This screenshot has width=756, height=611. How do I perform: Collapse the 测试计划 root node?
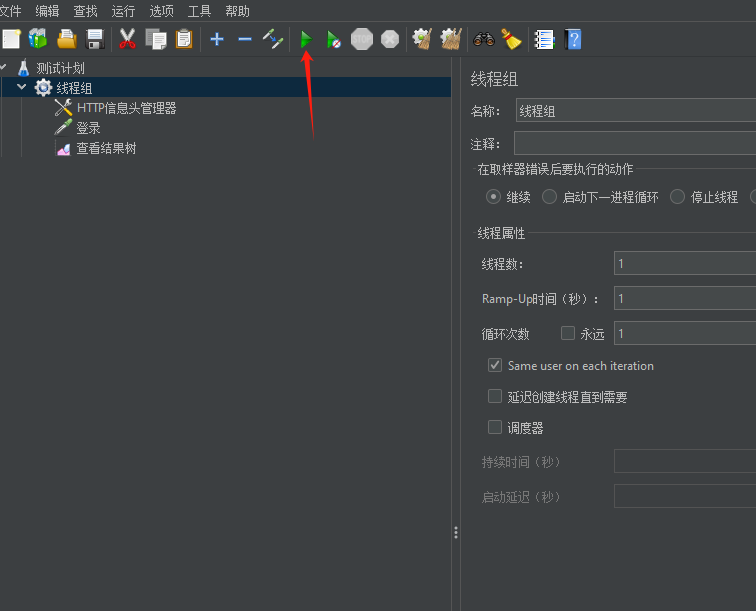(x=2, y=67)
